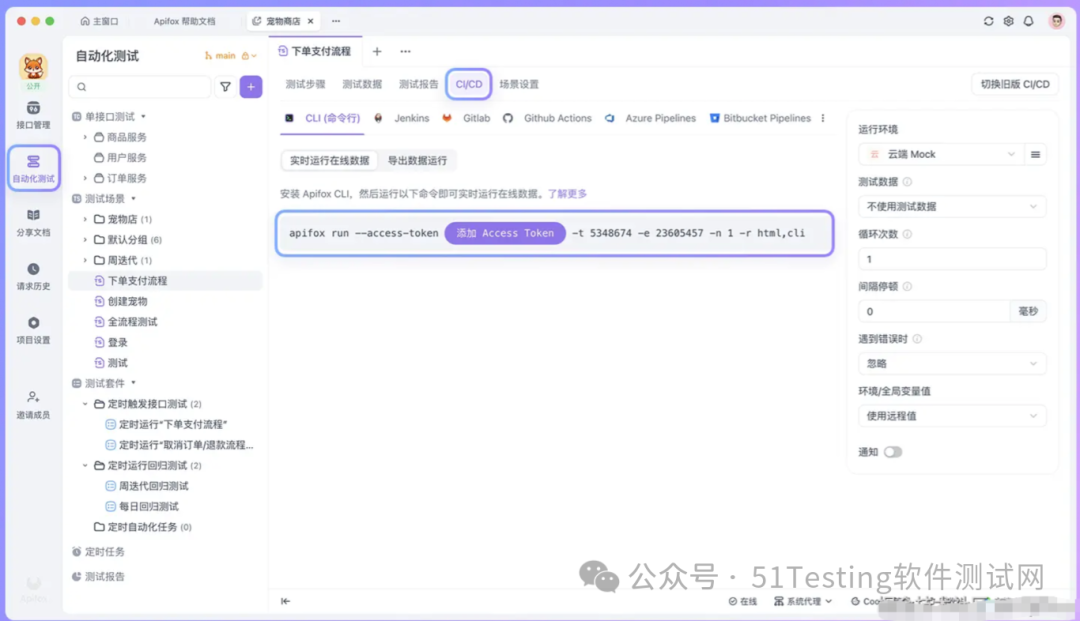The image size is (1080, 621).
Task: Click 测试数据 info icon
Action: (907, 182)
